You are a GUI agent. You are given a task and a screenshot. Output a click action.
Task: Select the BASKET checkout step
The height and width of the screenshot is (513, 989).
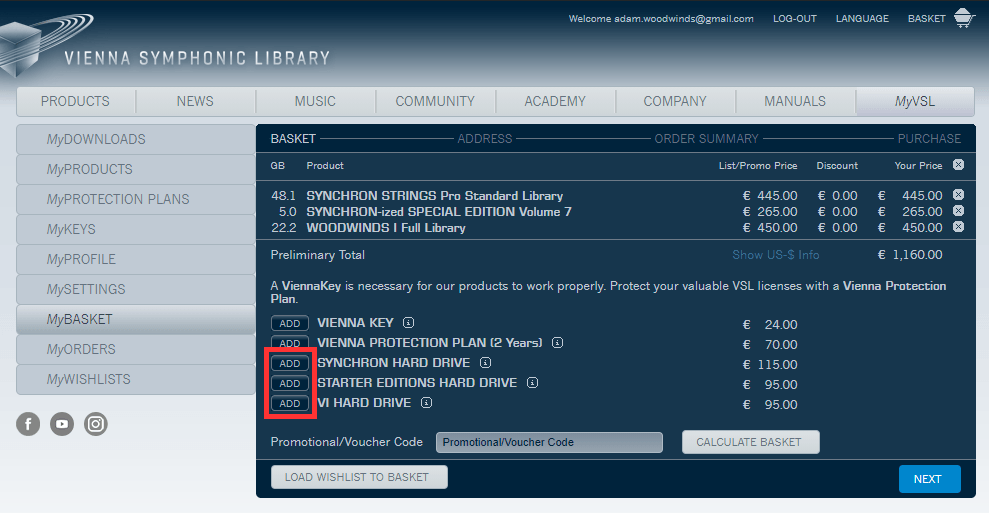point(293,138)
